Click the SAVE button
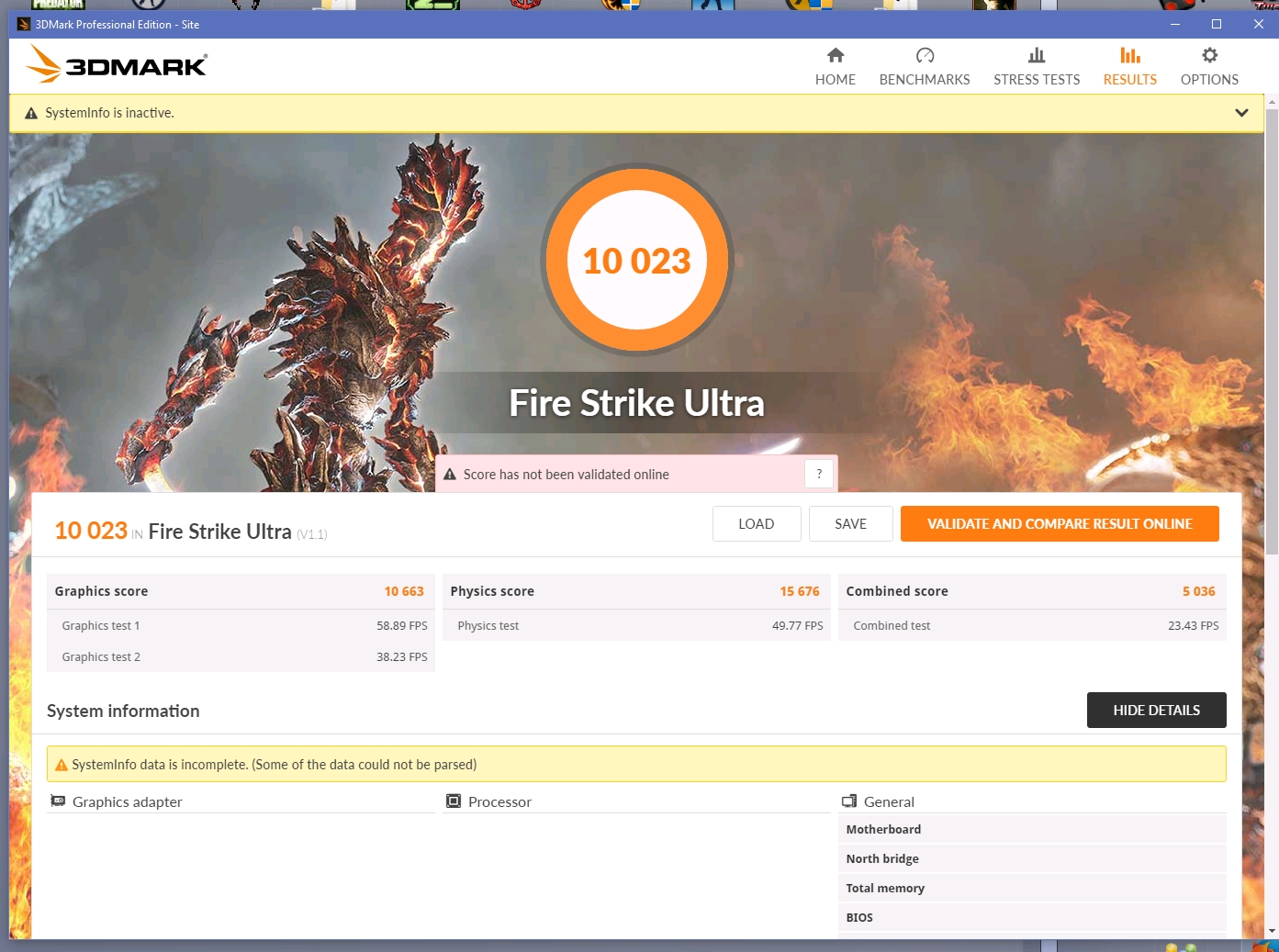Screen dimensions: 1279x952 pos(851,524)
